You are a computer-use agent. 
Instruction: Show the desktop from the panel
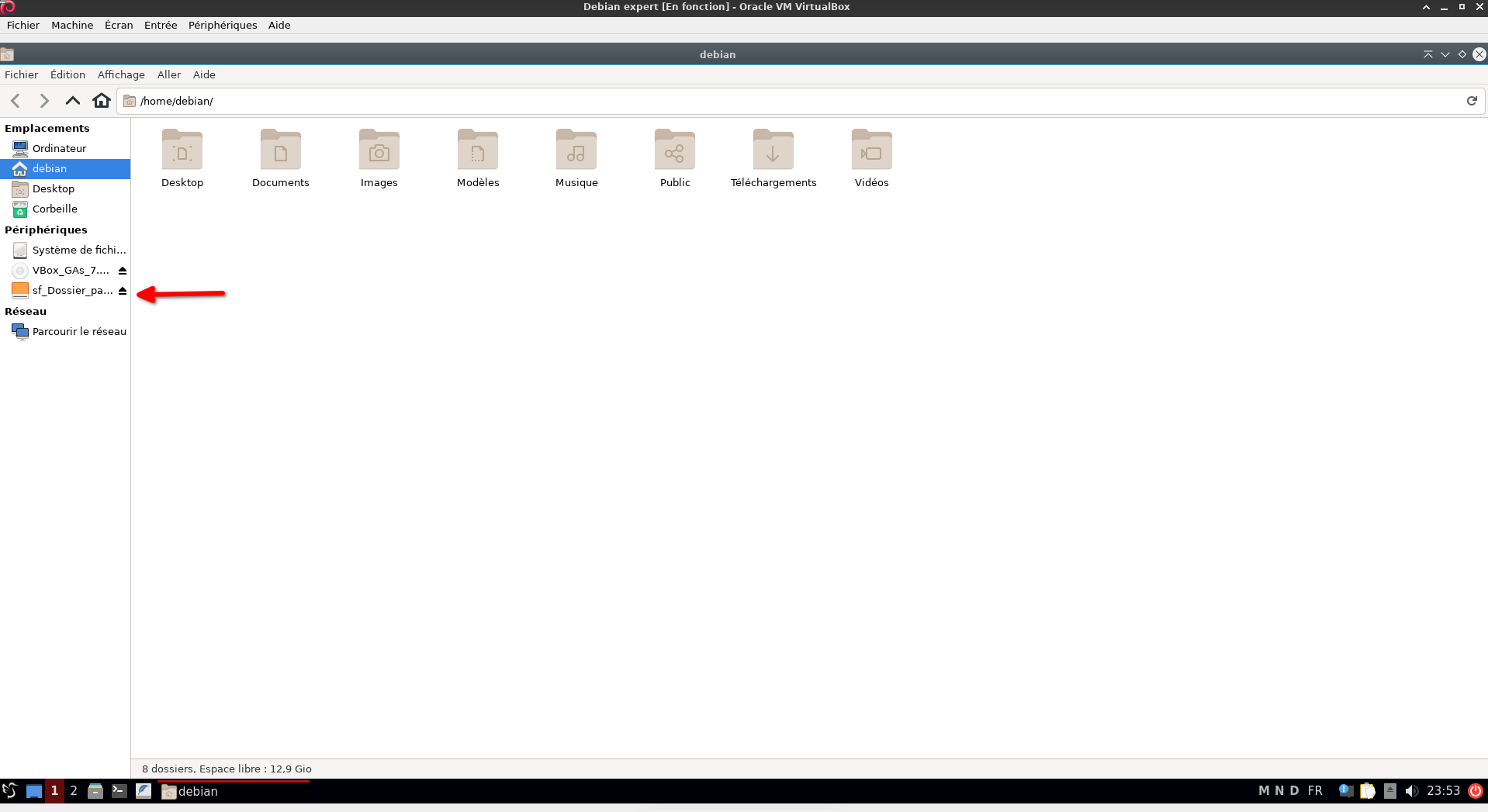click(34, 791)
